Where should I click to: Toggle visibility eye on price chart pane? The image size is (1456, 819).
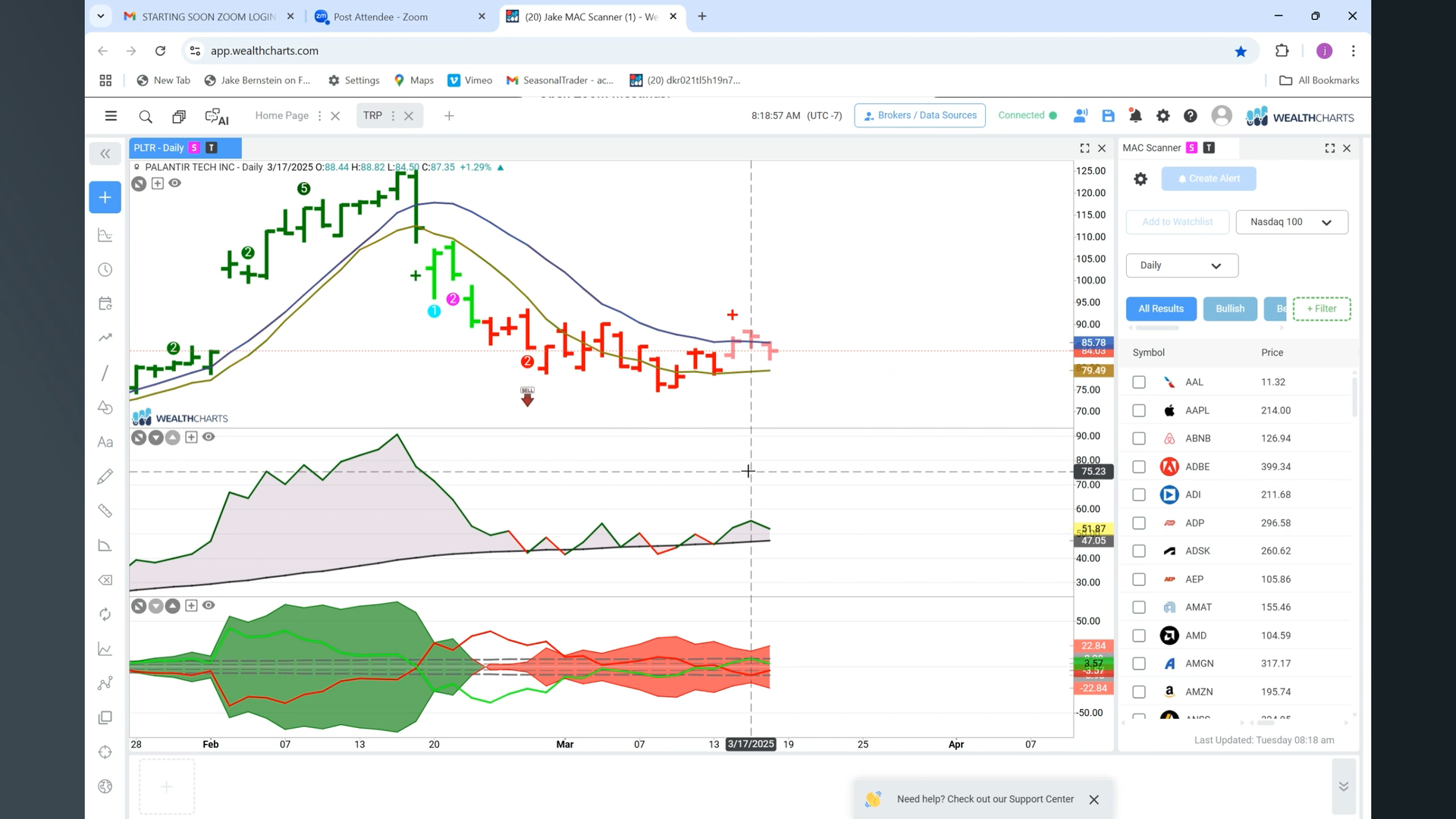(x=175, y=184)
